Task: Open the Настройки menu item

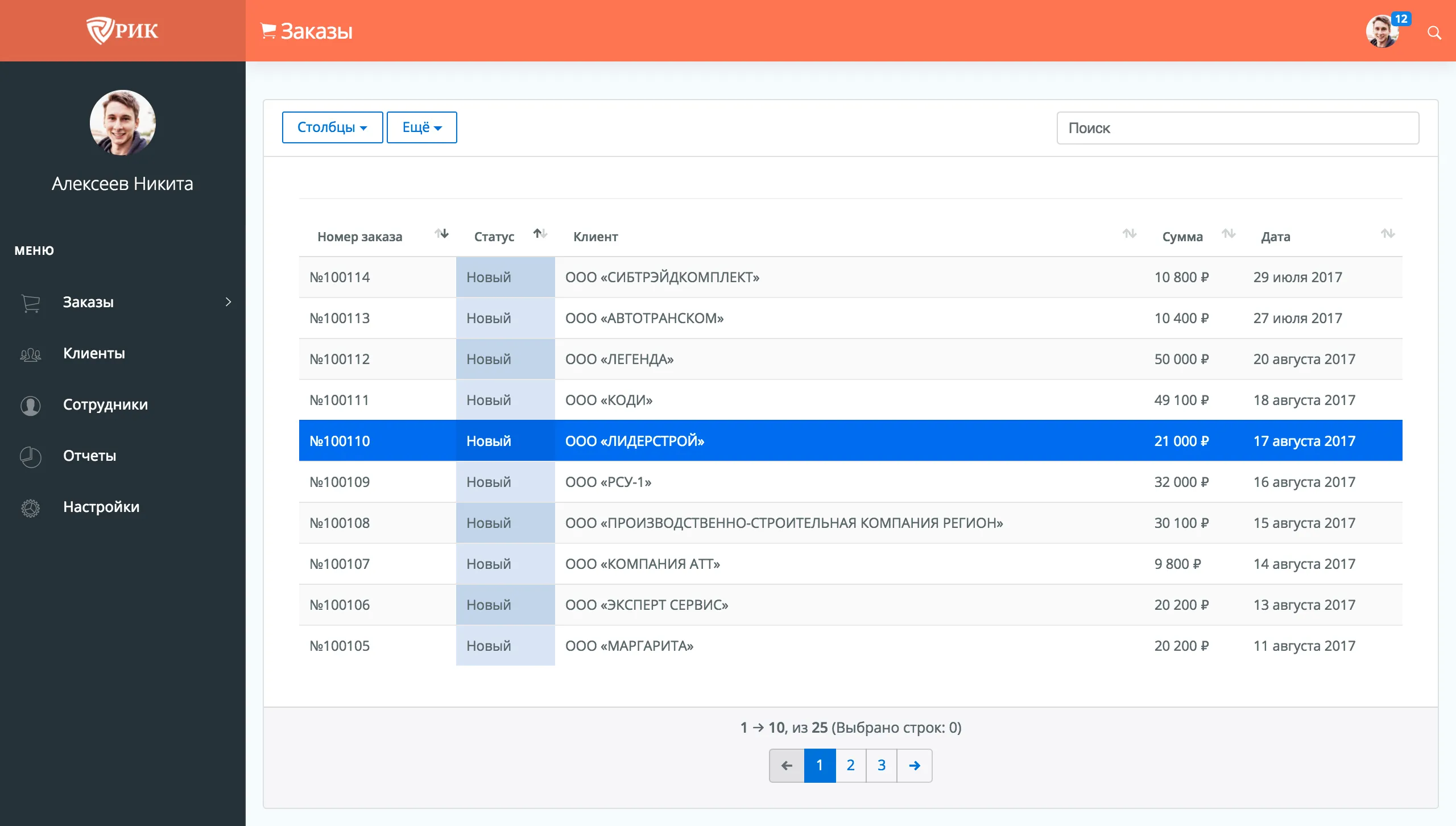Action: [101, 507]
